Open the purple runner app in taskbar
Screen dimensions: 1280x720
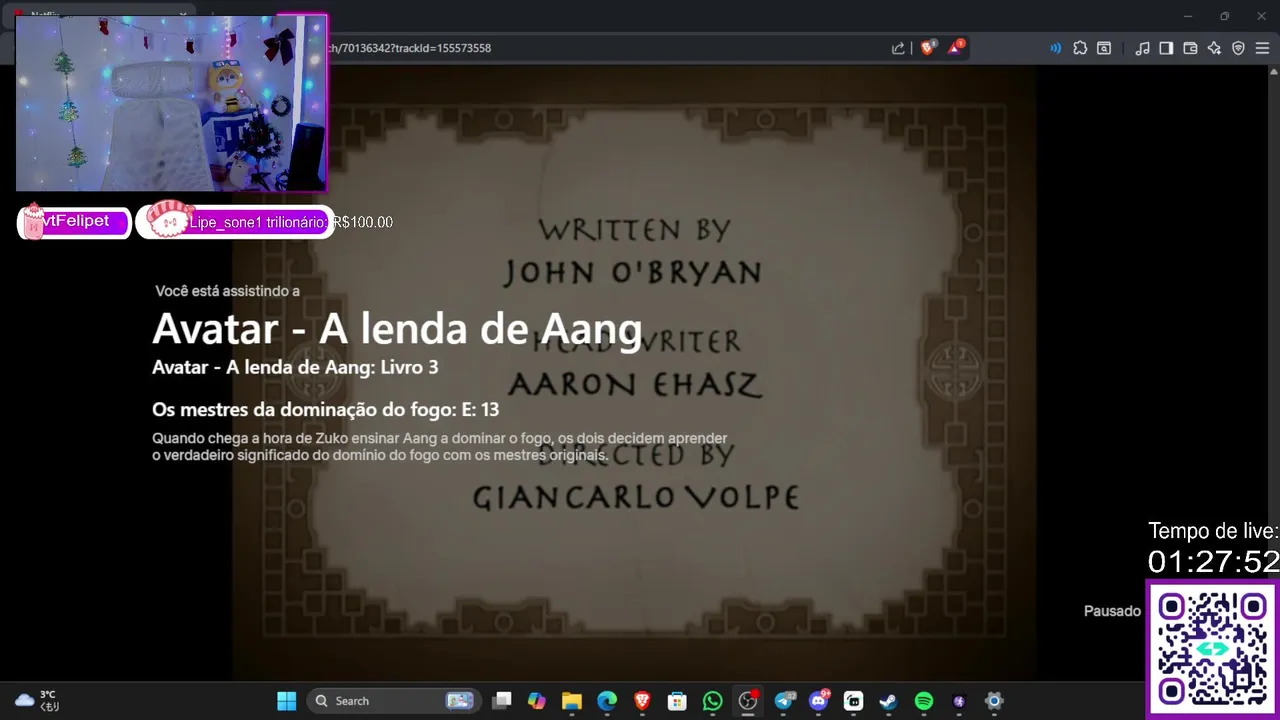[x=959, y=701]
